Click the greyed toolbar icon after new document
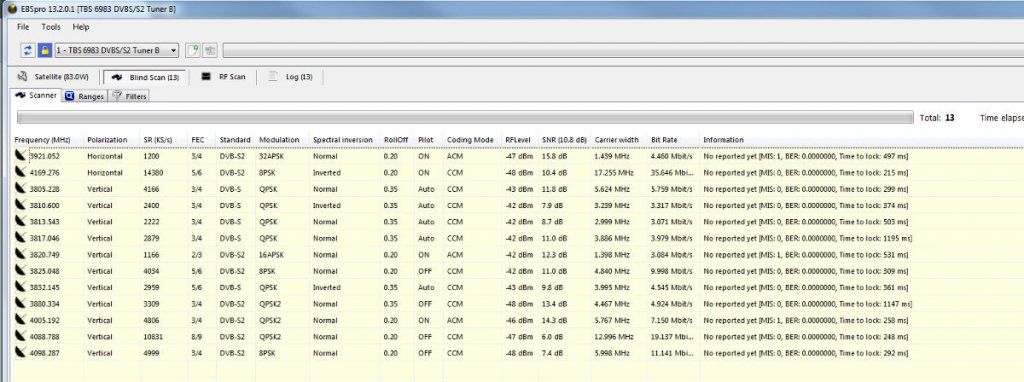 pos(210,50)
